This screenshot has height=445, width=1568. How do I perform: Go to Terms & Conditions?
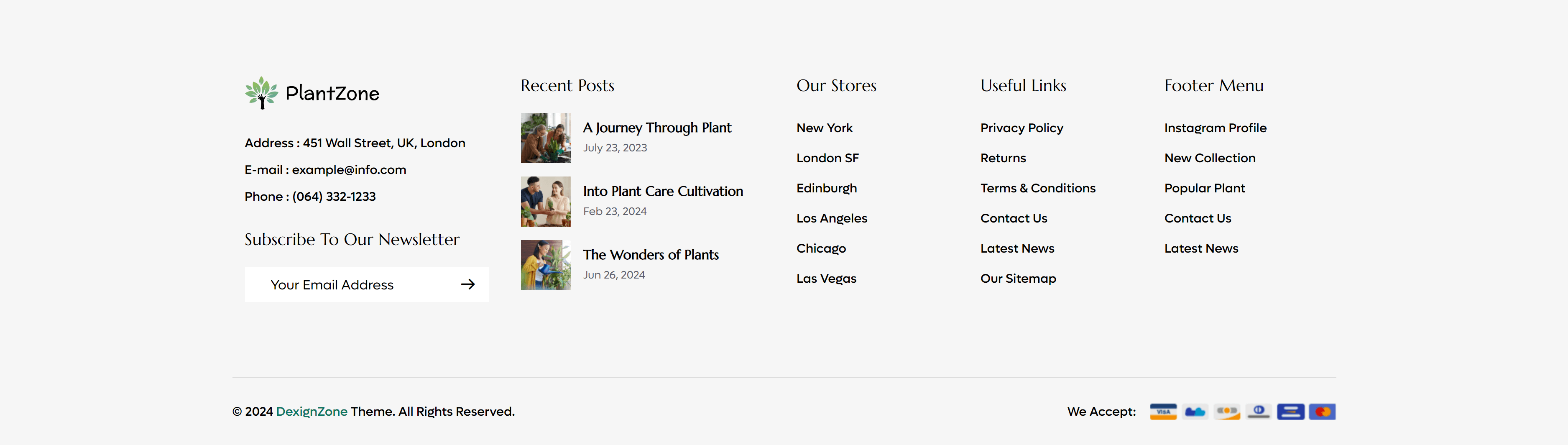[1038, 188]
